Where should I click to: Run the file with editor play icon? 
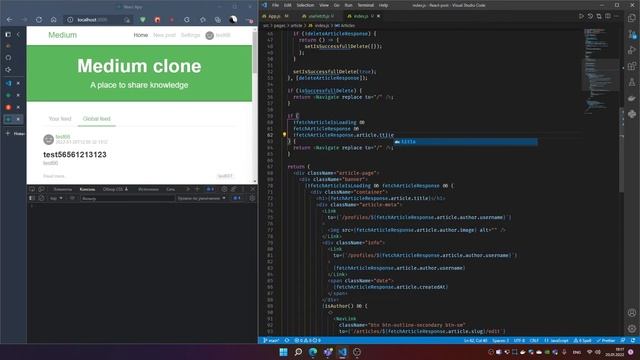[581, 16]
